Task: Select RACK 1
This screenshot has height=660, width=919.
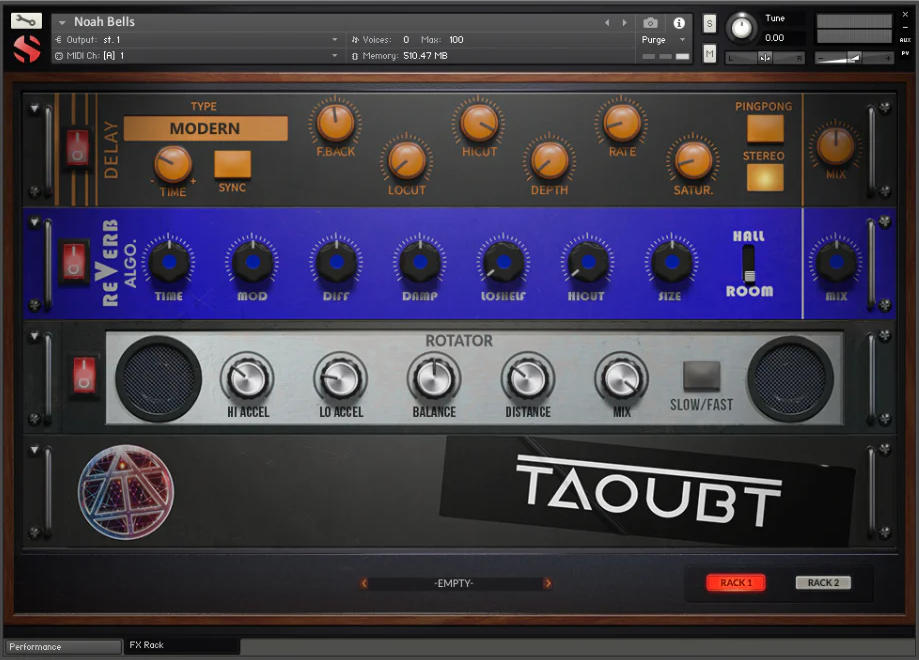Action: click(x=736, y=583)
